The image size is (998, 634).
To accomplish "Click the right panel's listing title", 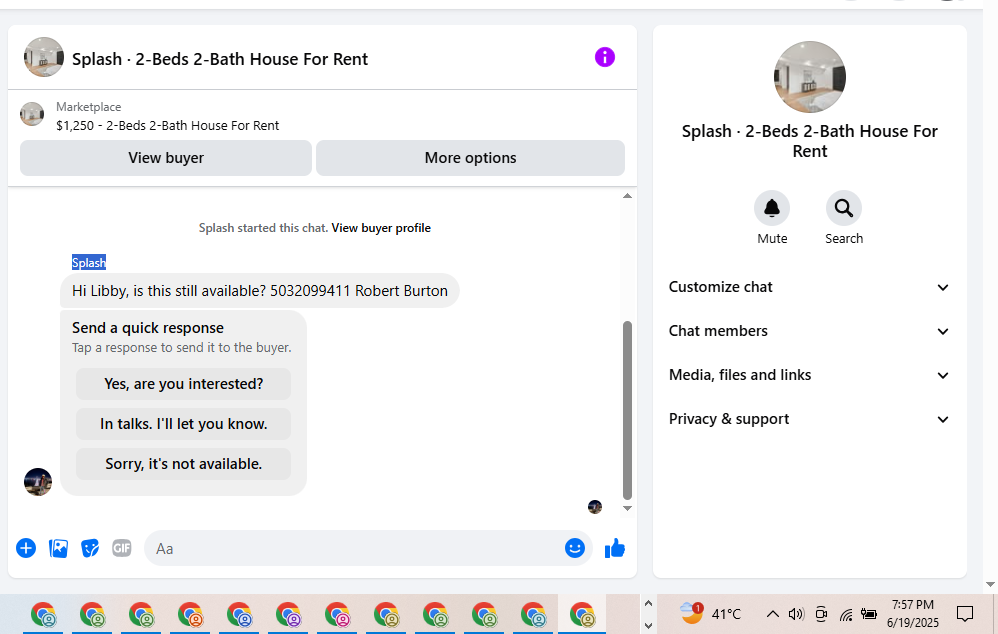I will (x=810, y=141).
